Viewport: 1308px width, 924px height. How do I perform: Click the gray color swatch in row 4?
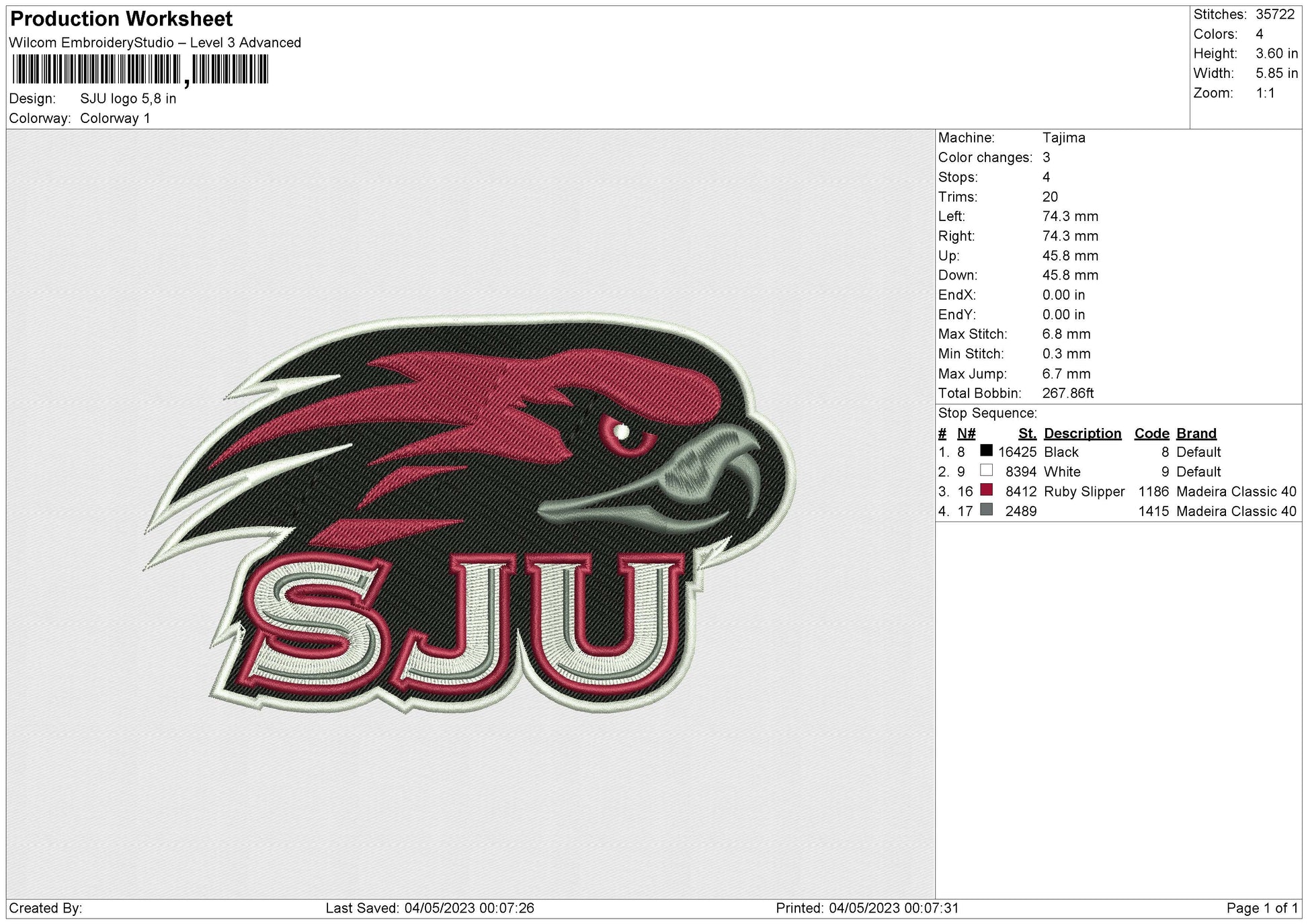coord(986,510)
